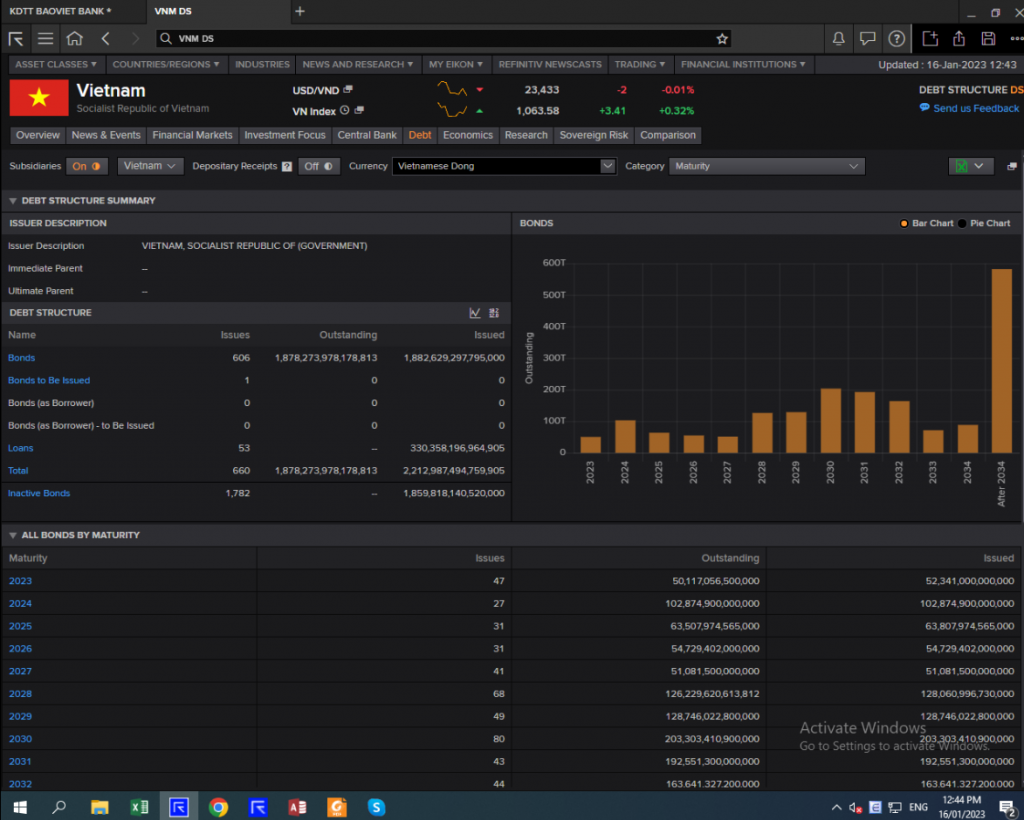Open the notifications bell icon
Screen dimensions: 1024x820
pyautogui.click(x=839, y=39)
